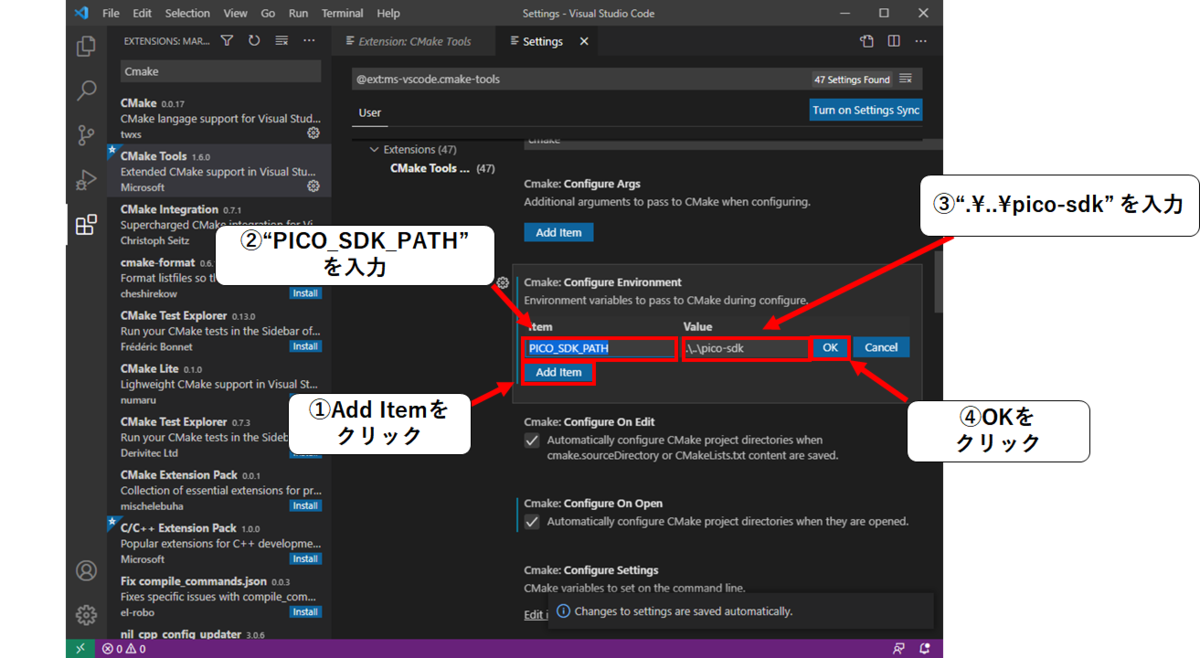Click the remote window status bar icon
The height and width of the screenshot is (658, 1200).
pos(81,649)
